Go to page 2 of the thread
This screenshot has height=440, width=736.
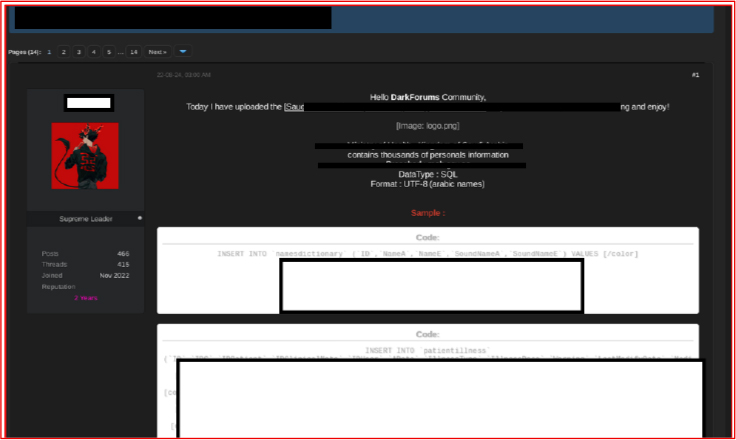63,51
